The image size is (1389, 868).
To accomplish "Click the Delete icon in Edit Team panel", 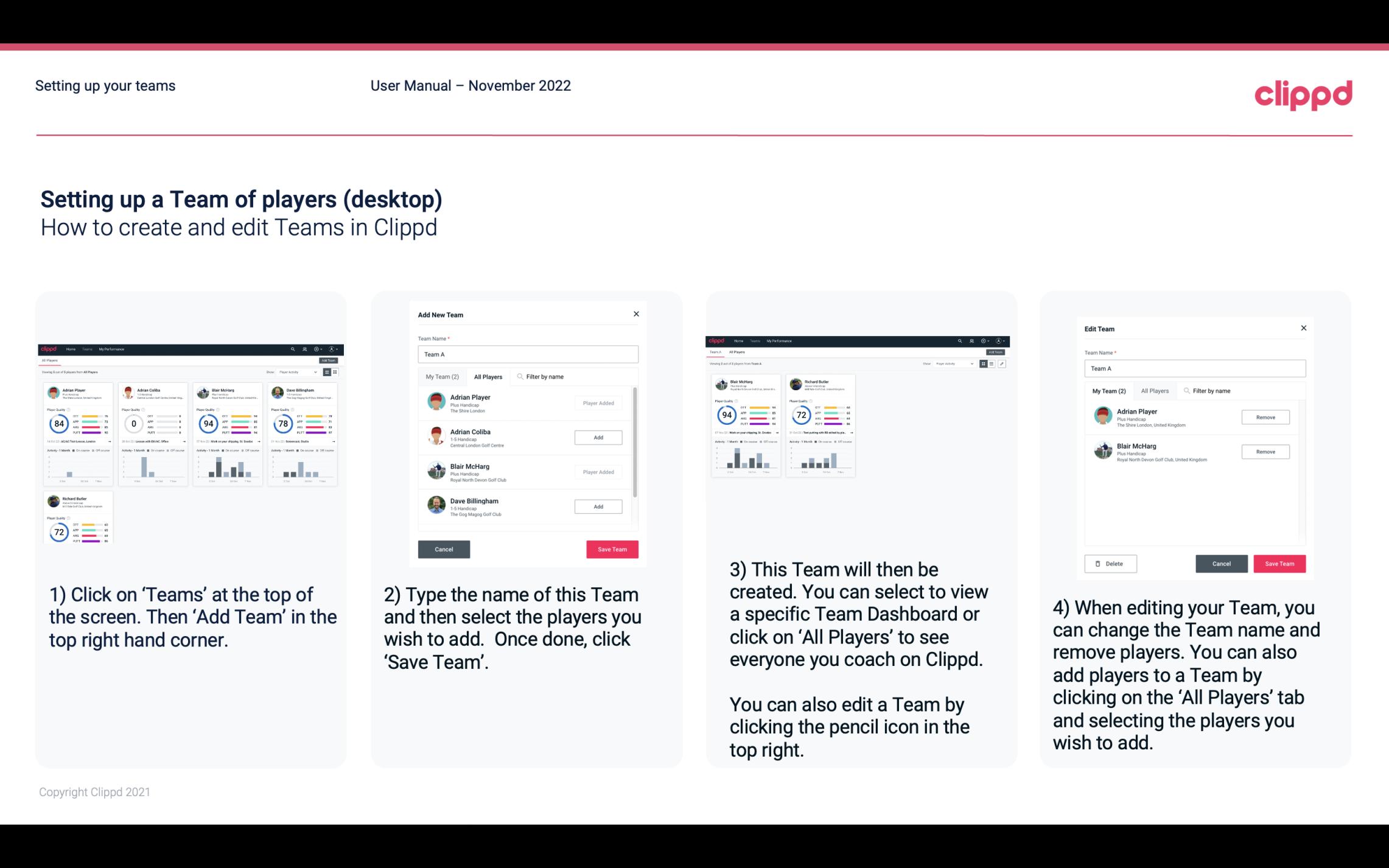I will coord(1110,563).
